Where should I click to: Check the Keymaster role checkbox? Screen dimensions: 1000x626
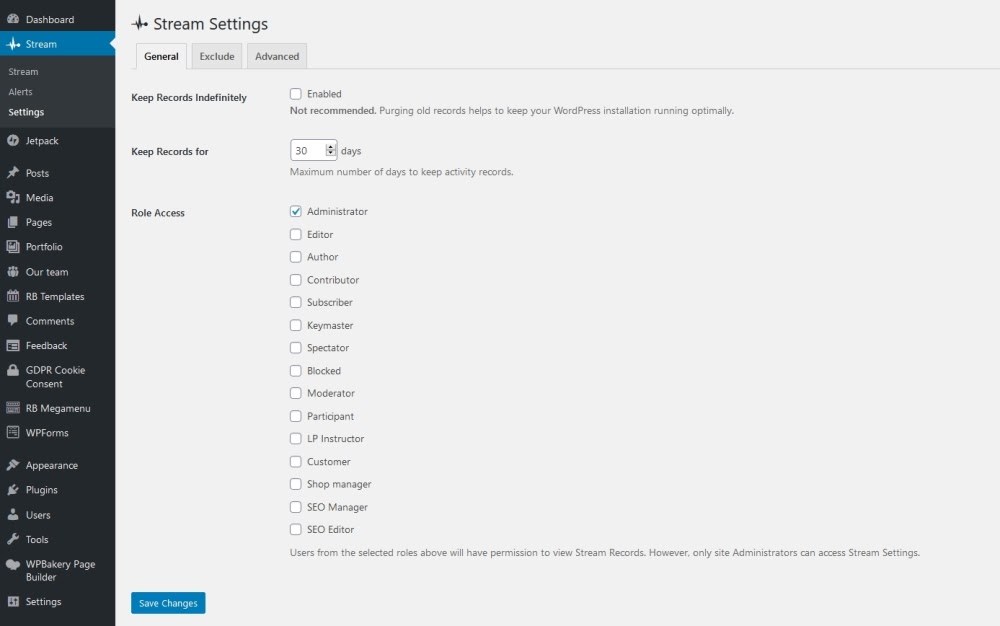[x=295, y=325]
